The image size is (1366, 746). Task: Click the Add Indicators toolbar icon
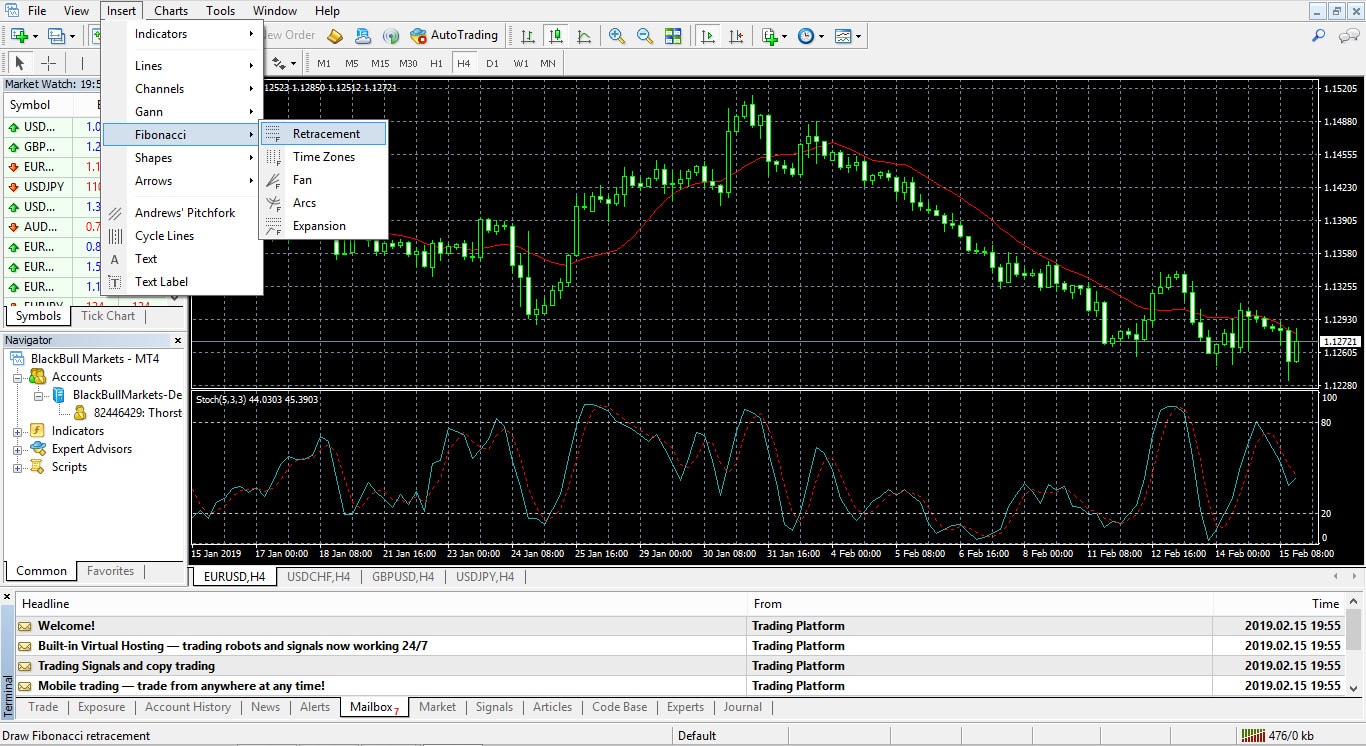pyautogui.click(x=769, y=36)
